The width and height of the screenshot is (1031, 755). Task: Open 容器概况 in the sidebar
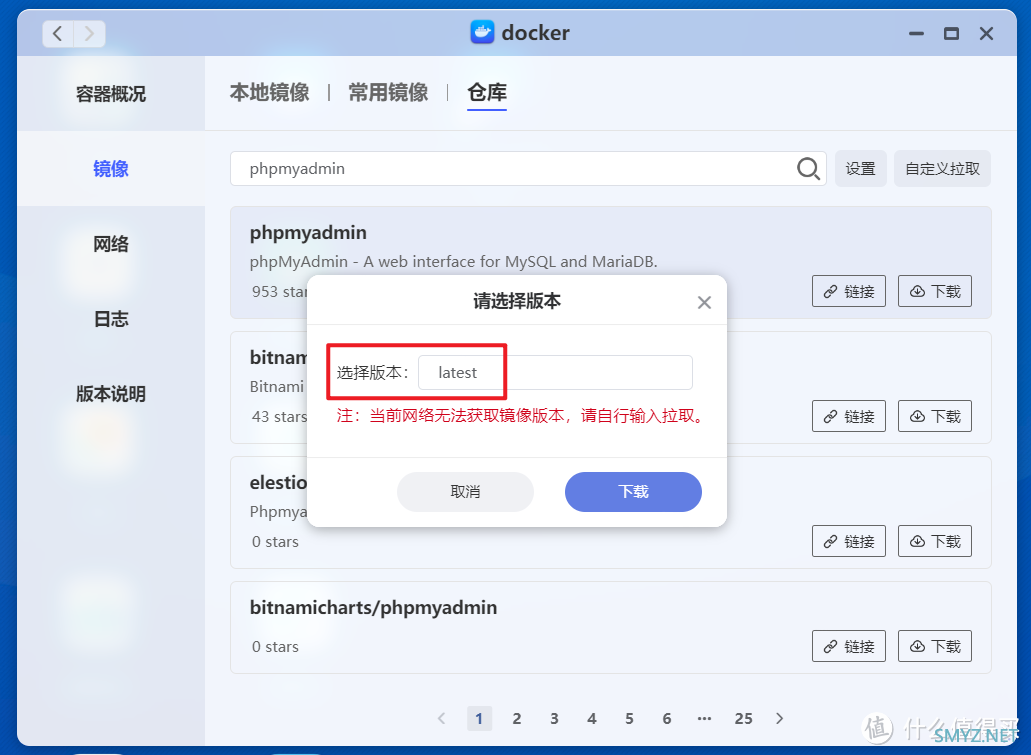tap(110, 94)
